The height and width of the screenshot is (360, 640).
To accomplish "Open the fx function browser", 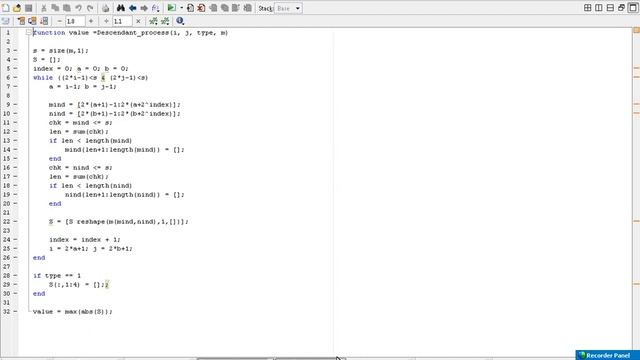I will 156,8.
